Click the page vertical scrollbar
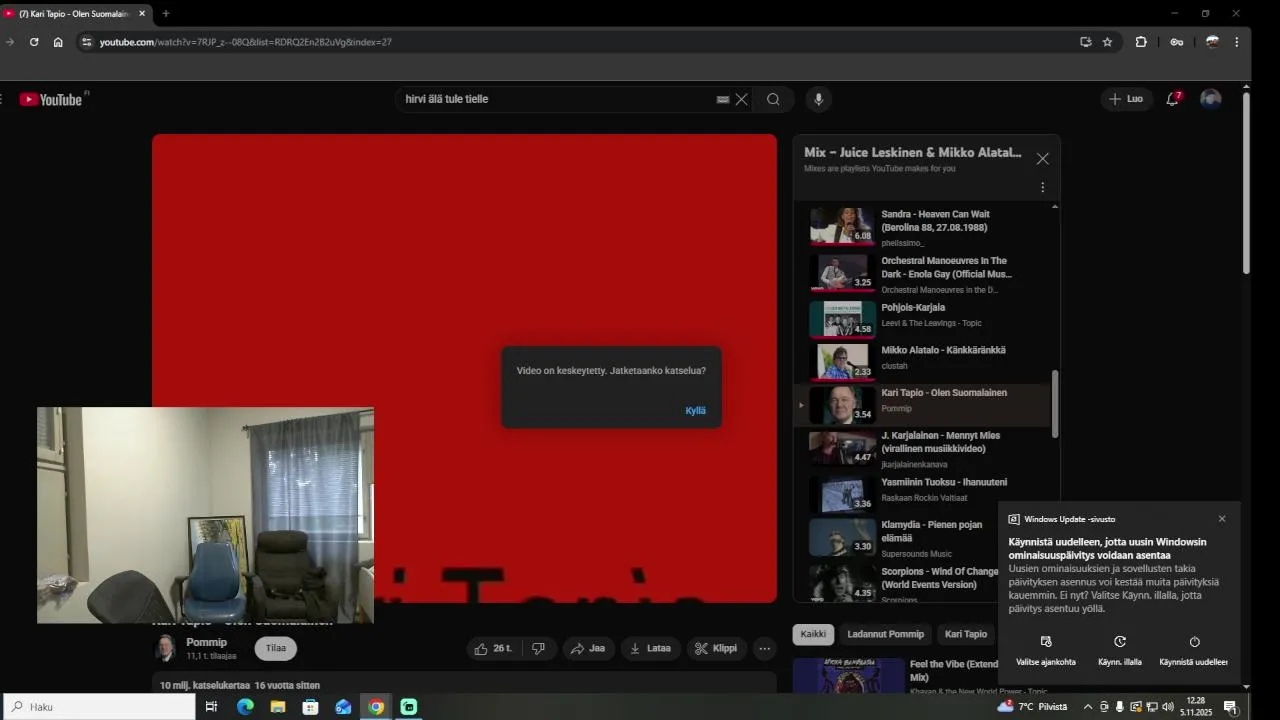 (x=1246, y=182)
